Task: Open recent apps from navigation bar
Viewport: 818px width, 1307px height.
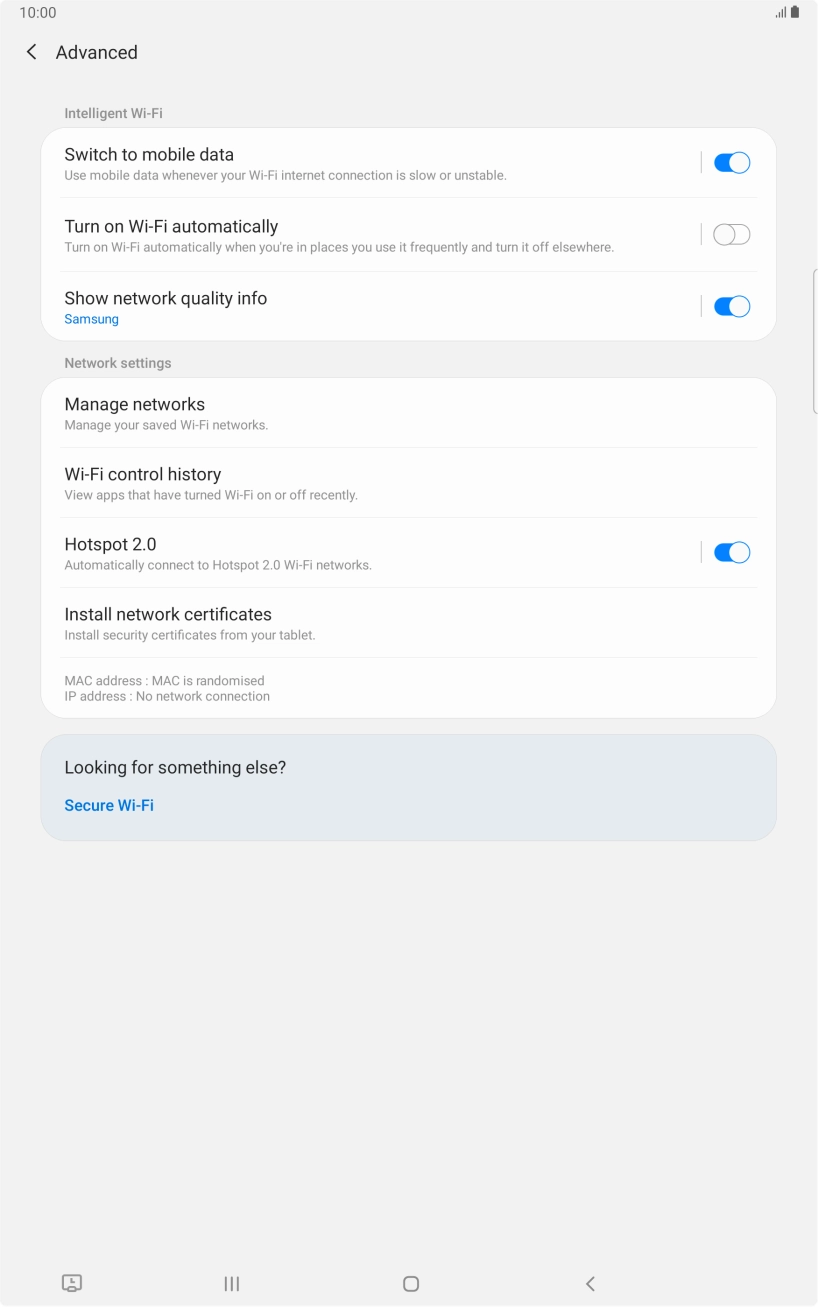Action: coord(232,1283)
